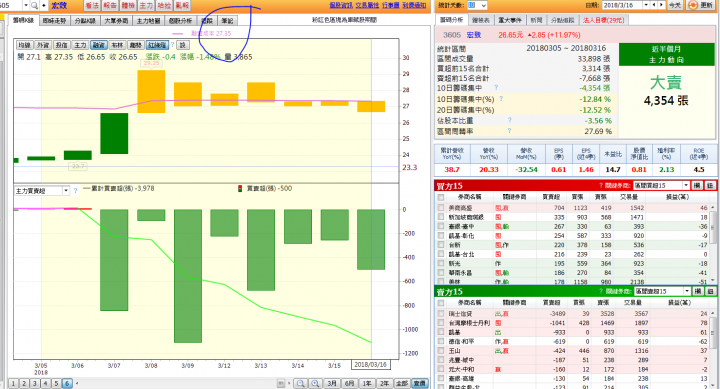Click help icon beside 區間周轉率

[510, 131]
